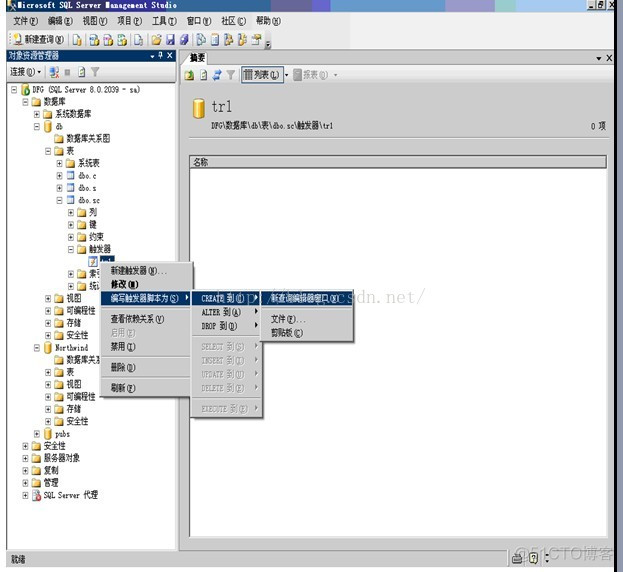Collapse the 数据库 (Databases) folder
The image size is (623, 572).
25,102
